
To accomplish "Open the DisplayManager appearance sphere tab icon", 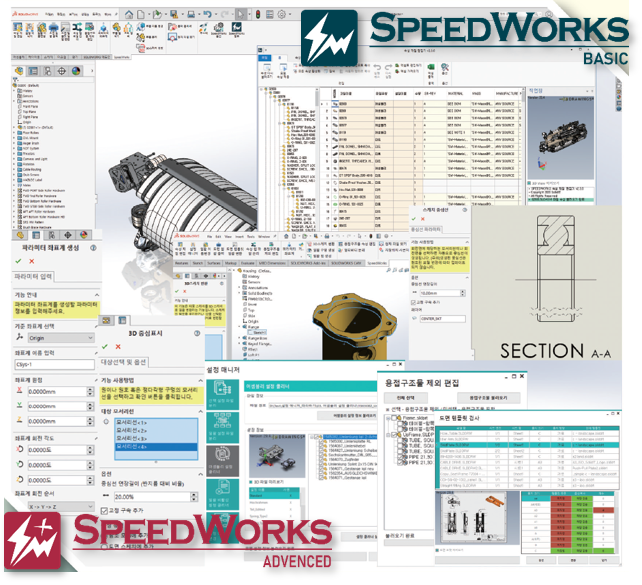I will [77, 71].
